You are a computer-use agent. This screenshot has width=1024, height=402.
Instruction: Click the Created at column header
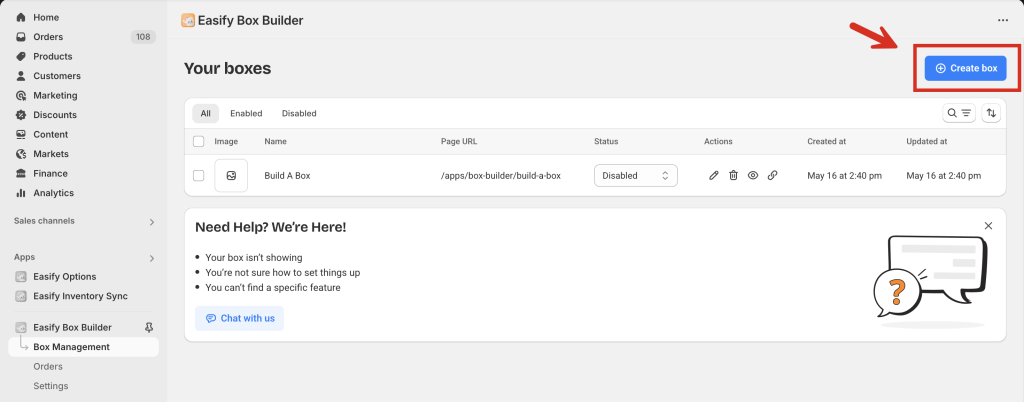(x=827, y=142)
